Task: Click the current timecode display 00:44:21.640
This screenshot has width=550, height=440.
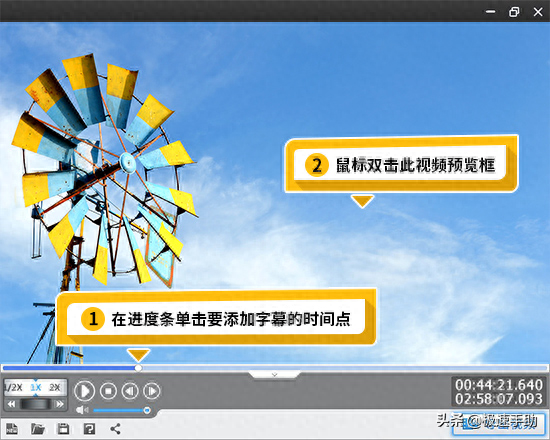Action: [x=499, y=385]
